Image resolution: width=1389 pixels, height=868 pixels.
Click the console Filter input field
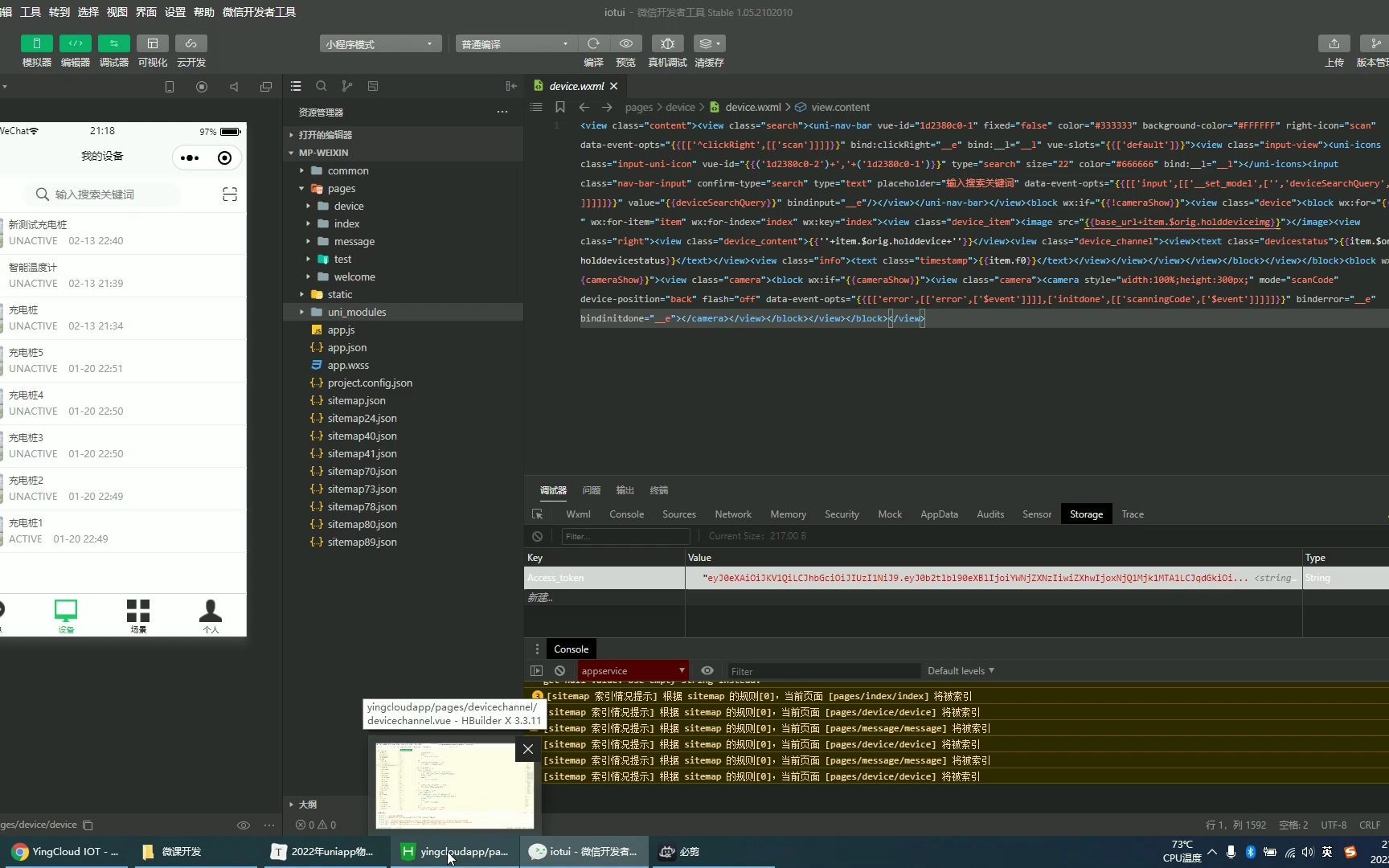[823, 671]
